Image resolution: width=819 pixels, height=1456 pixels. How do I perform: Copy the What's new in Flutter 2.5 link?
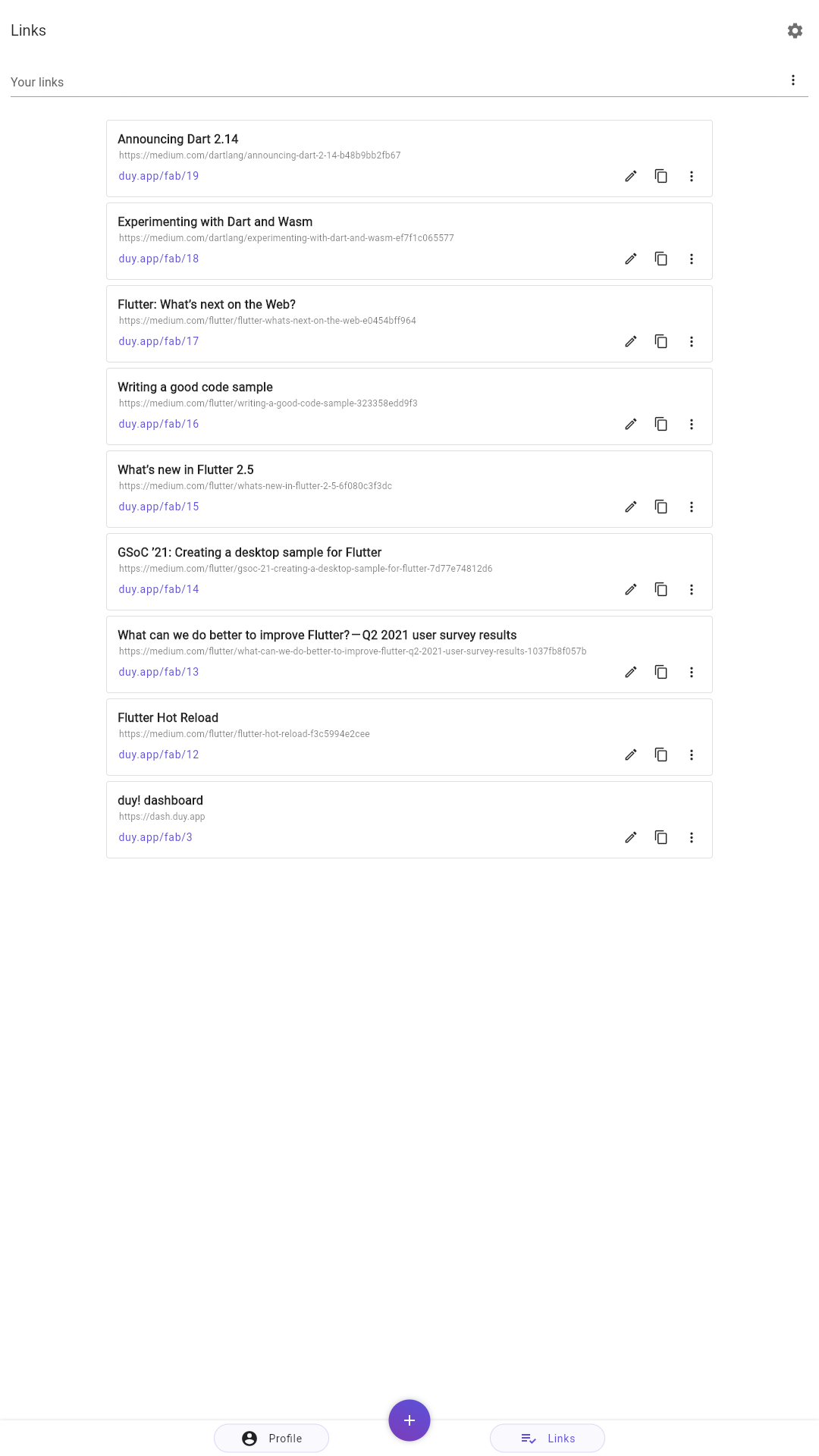tap(661, 507)
